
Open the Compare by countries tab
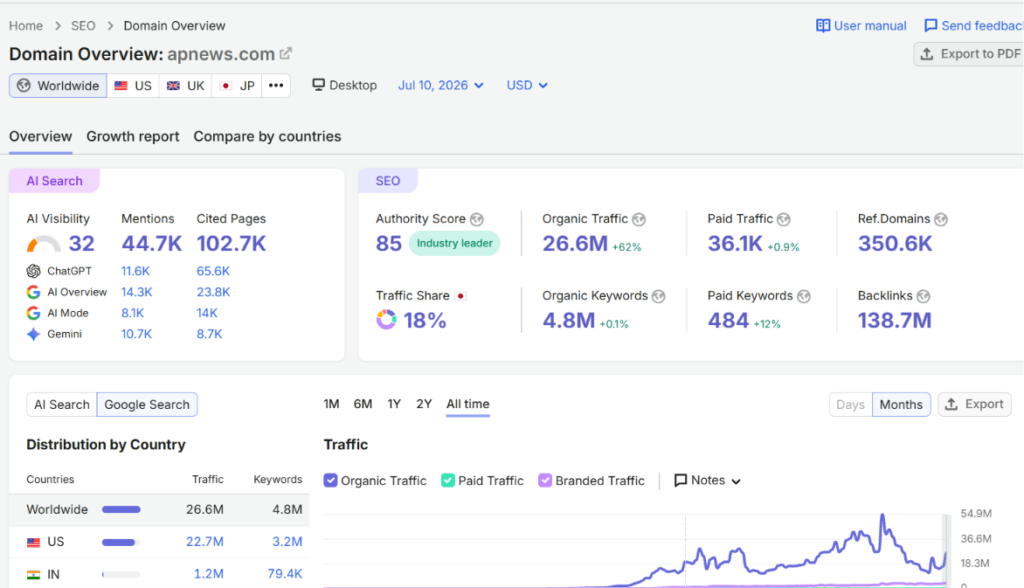(x=267, y=137)
